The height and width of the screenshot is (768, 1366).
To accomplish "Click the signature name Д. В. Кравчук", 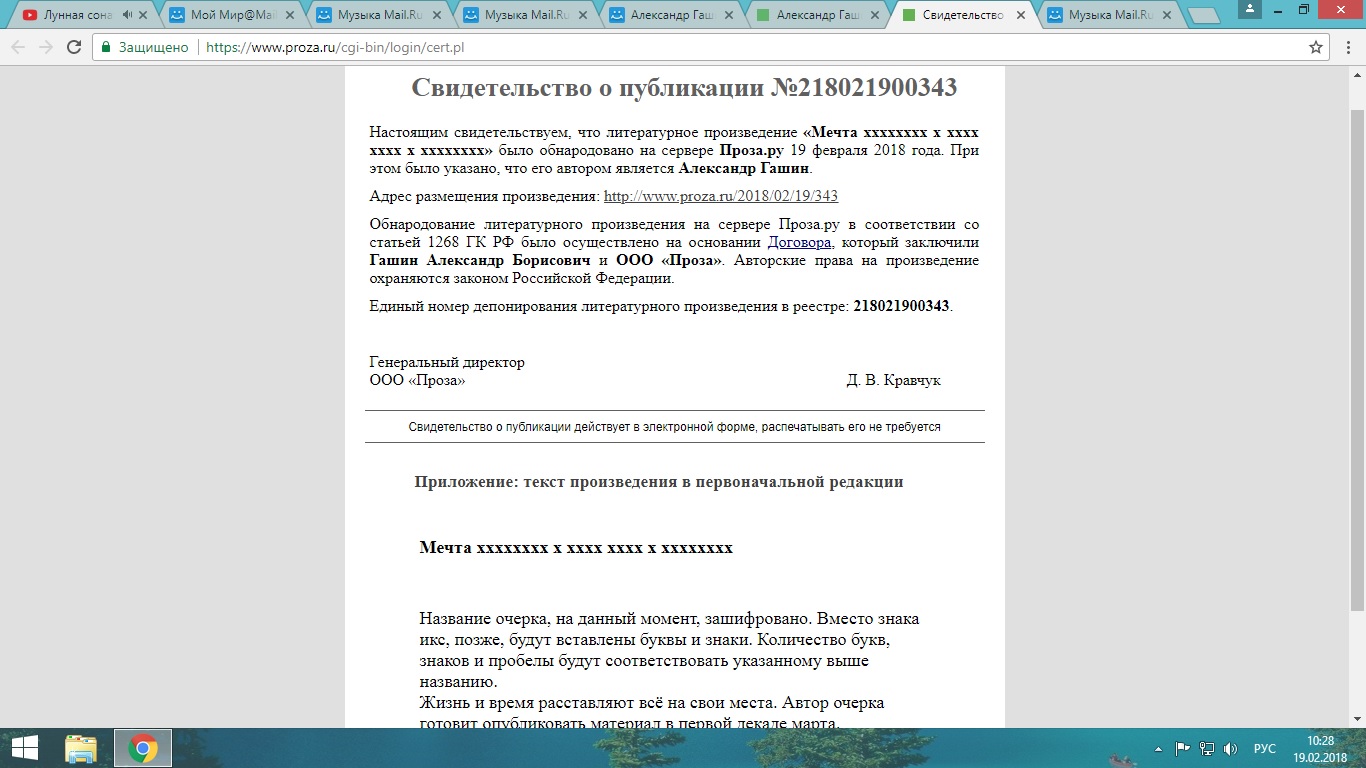I will pos(893,380).
